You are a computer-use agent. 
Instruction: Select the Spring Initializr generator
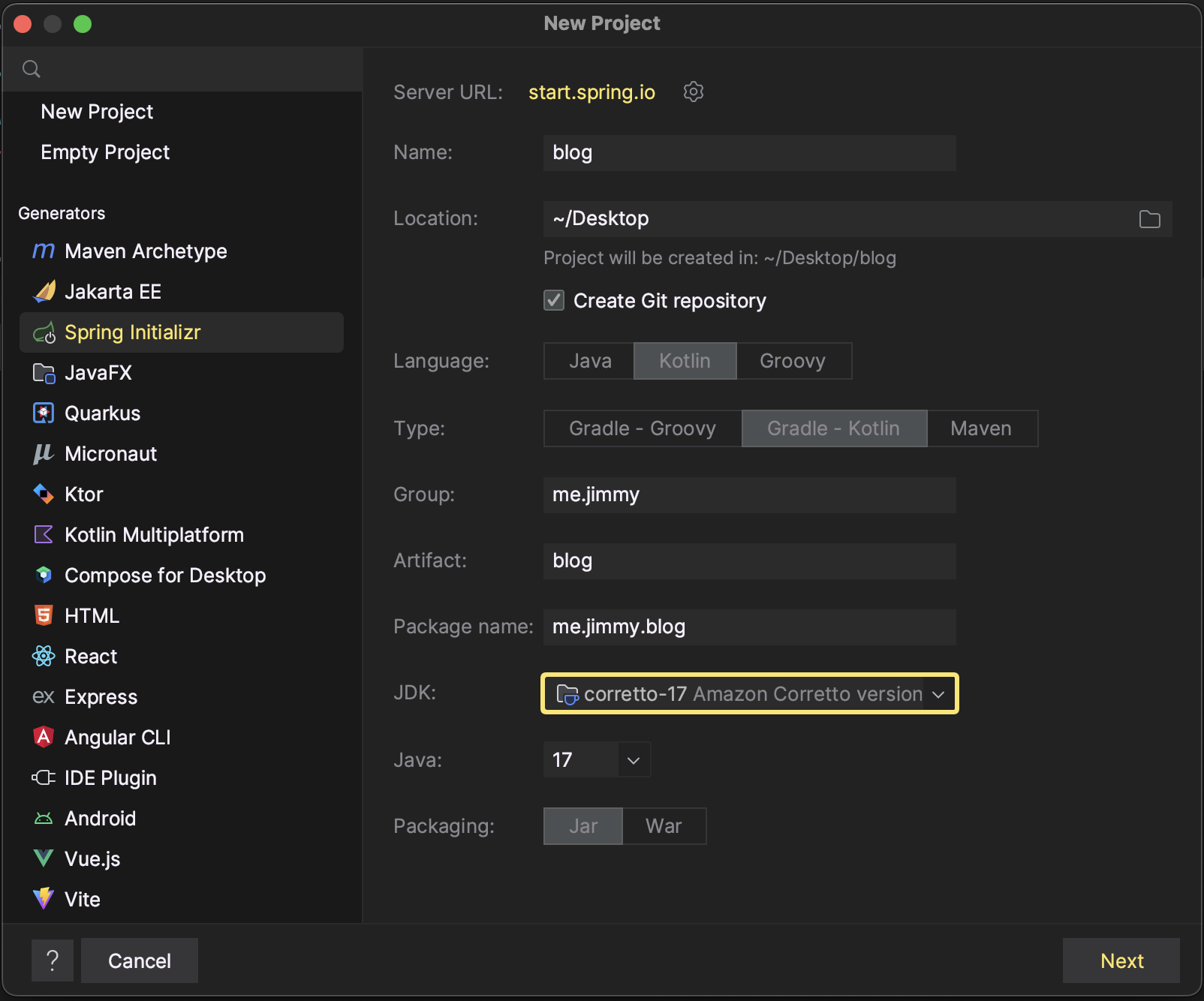182,332
